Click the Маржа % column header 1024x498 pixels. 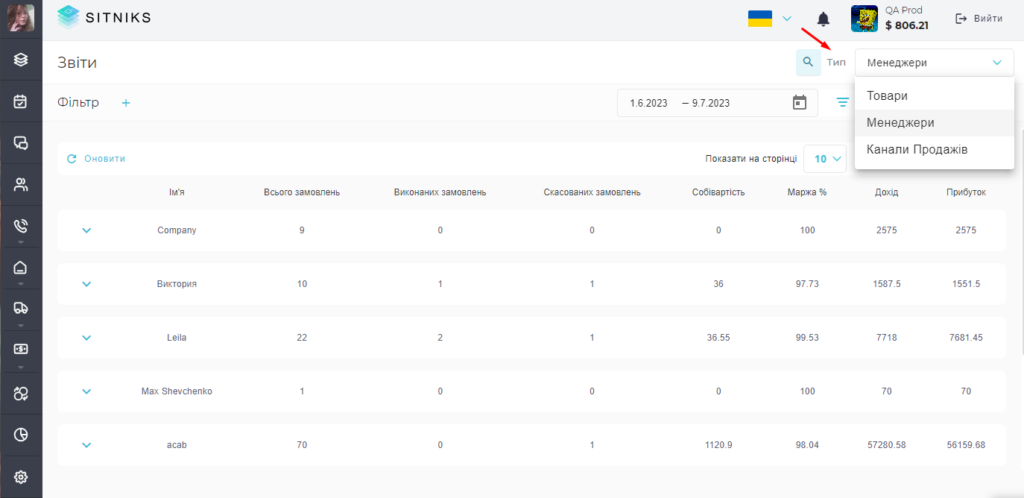pos(807,193)
